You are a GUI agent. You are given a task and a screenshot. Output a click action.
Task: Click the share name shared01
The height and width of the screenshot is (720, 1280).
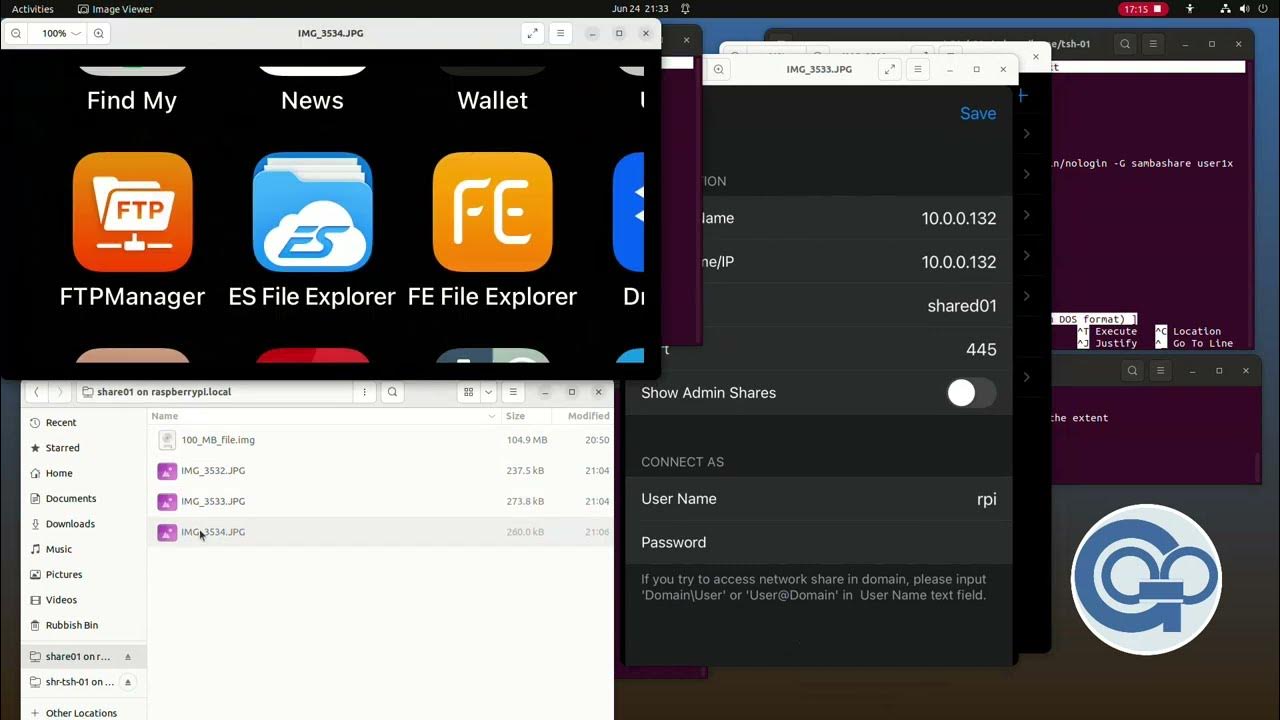pyautogui.click(x=962, y=306)
